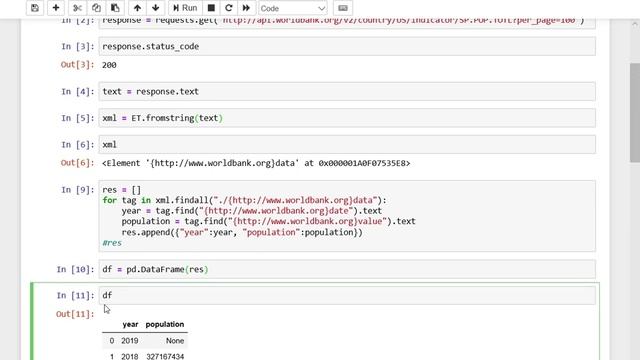Click the 2018 year table cell
This screenshot has width=640, height=360.
click(x=130, y=356)
